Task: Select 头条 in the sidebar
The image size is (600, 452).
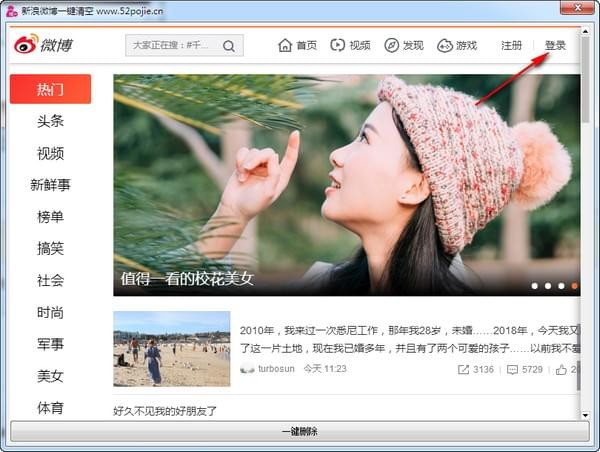Action: [x=51, y=121]
